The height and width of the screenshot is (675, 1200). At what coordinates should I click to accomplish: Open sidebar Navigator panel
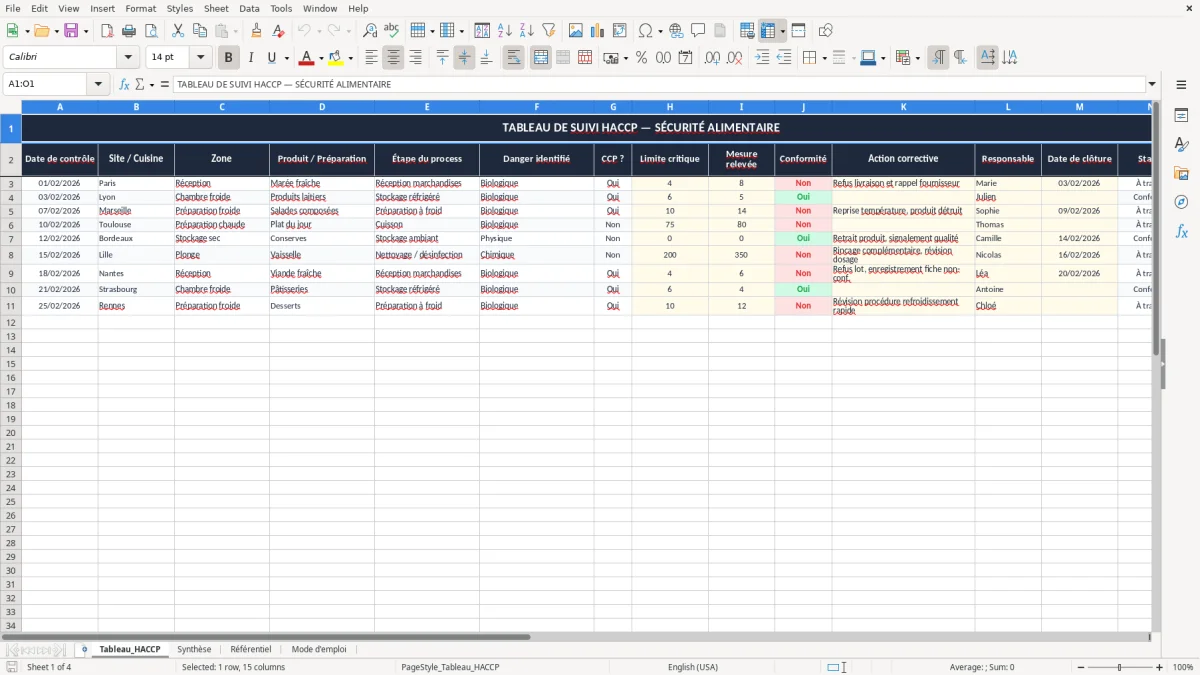1181,202
